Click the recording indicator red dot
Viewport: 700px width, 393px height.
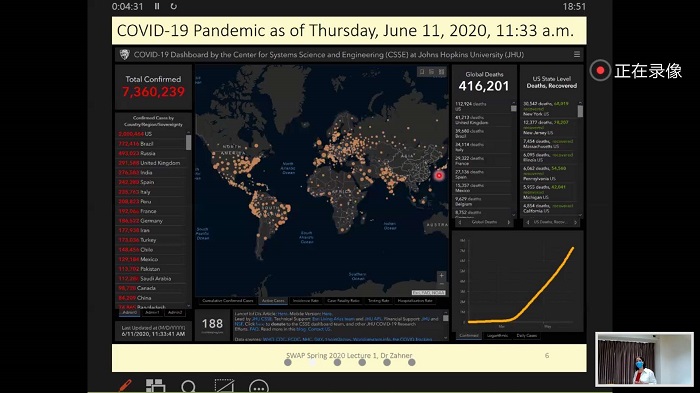pos(600,71)
